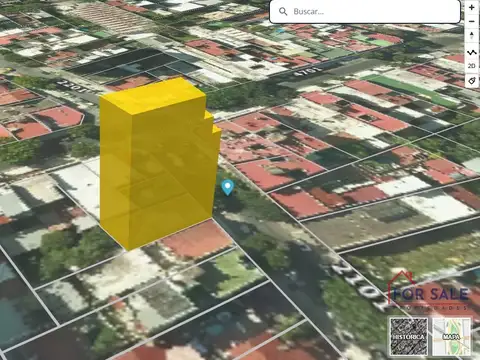Screen dimensions: 480x360
Task: Switch map to 2D view
Action: [472, 66]
